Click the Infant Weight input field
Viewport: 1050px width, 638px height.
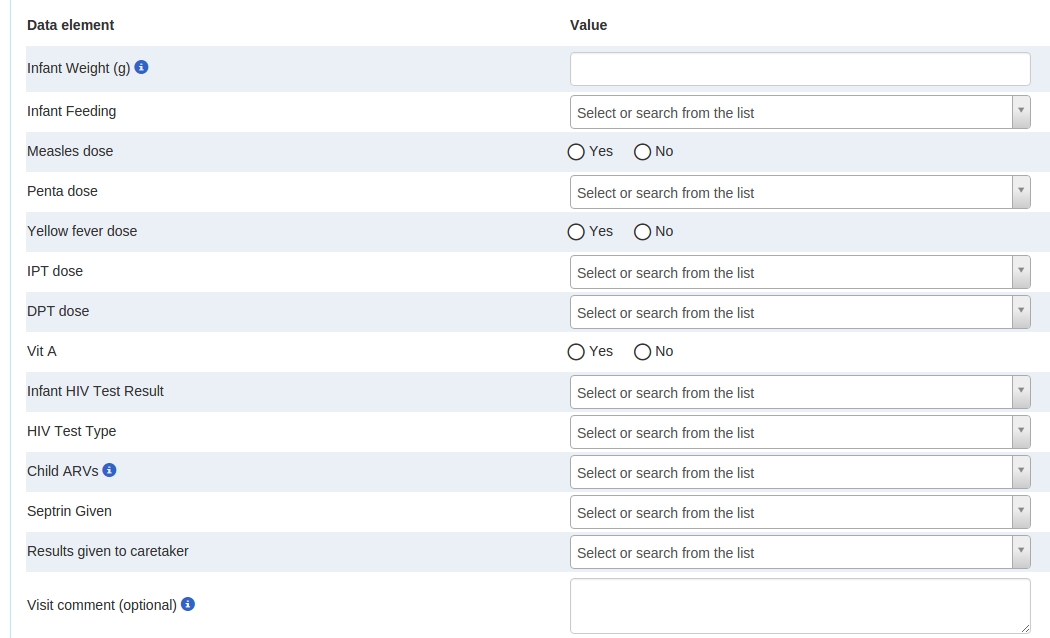coord(800,69)
